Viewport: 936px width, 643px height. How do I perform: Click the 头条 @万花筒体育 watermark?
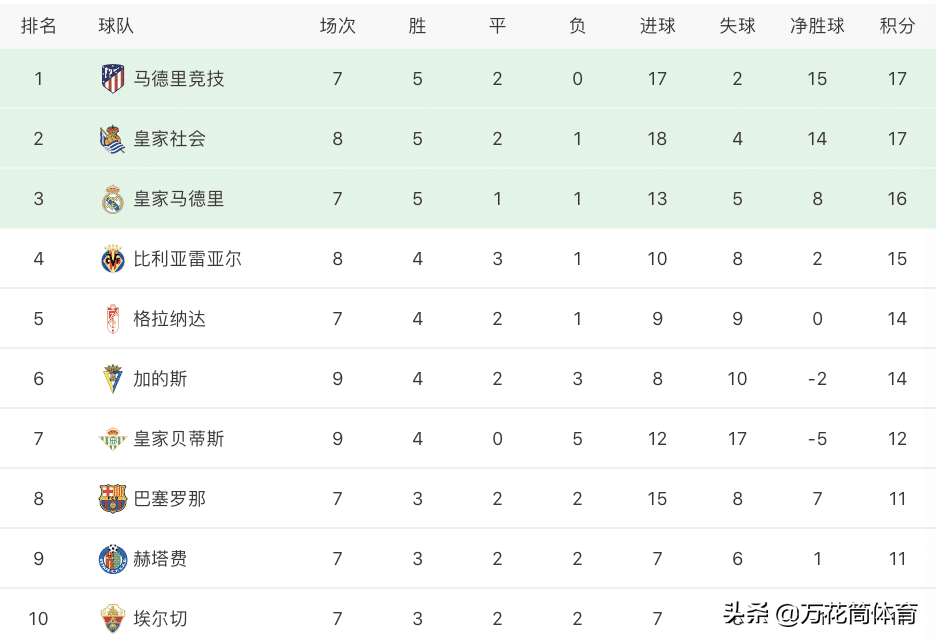820,614
